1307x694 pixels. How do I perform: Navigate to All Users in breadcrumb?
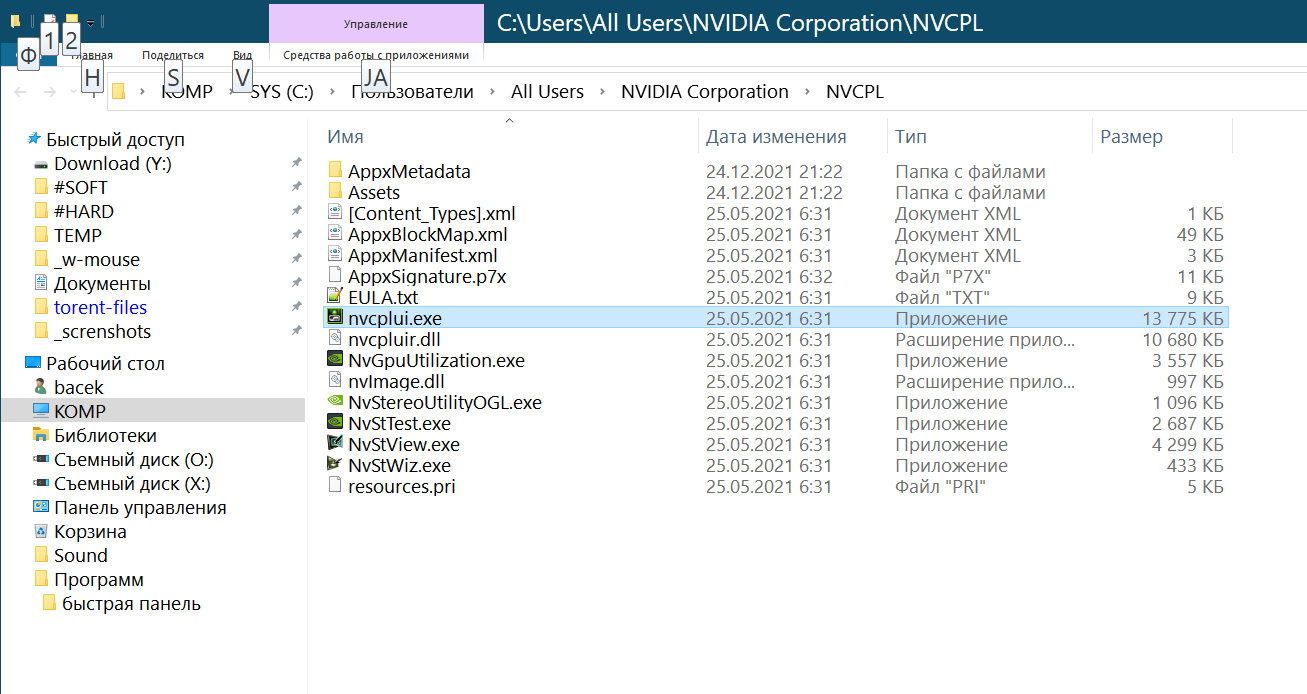pyautogui.click(x=547, y=92)
